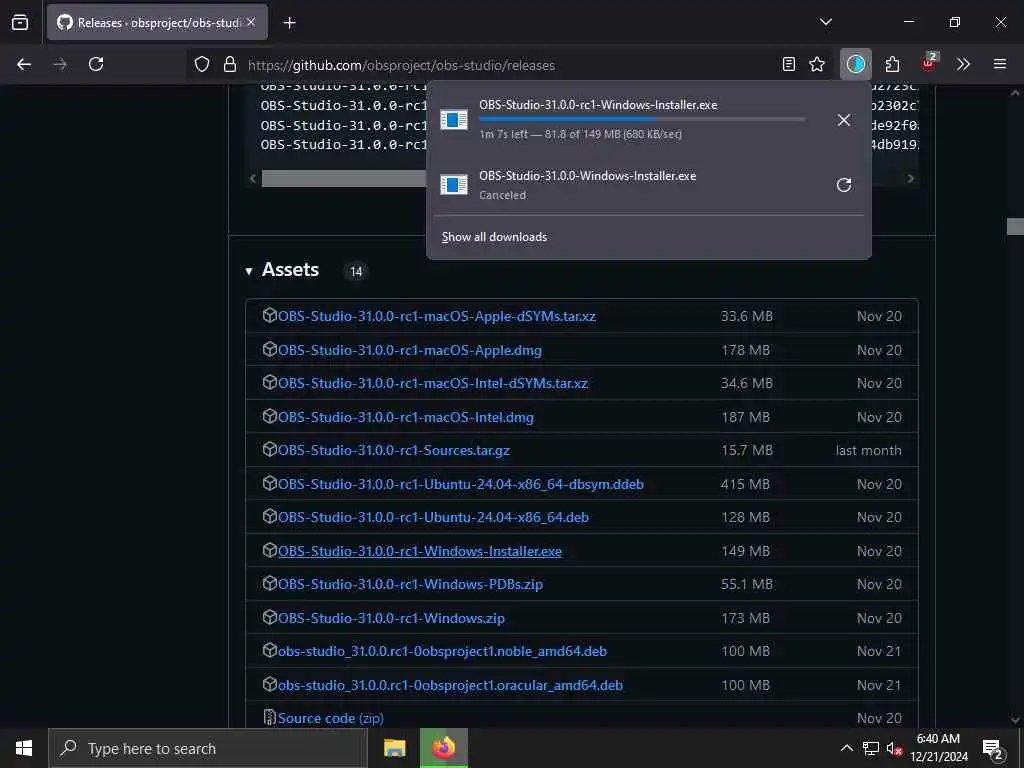Click zip file icon beside Source code
This screenshot has width=1024, height=768.
coord(269,717)
